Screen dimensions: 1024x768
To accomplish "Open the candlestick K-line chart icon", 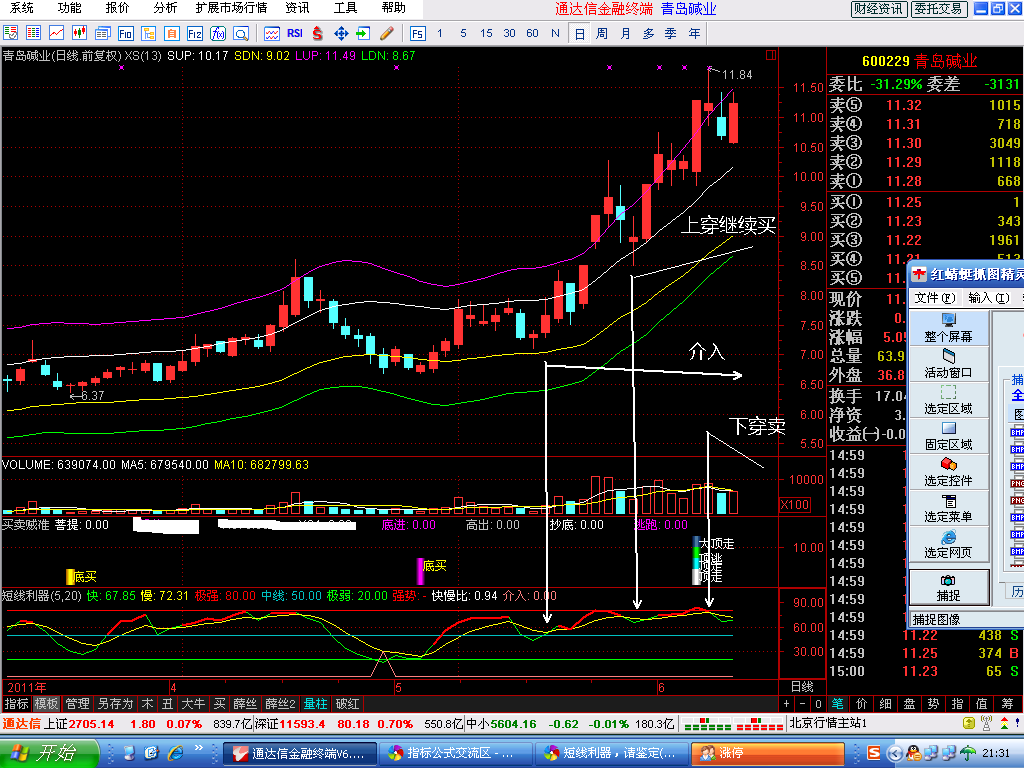I will click(79, 33).
